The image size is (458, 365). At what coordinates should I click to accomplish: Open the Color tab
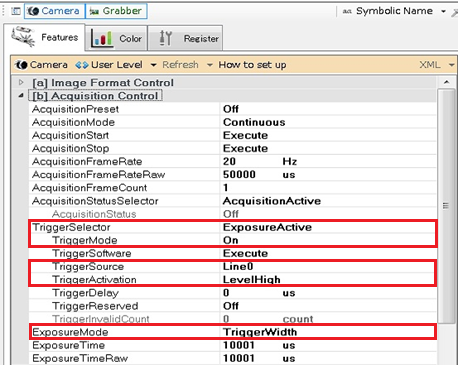[116, 38]
